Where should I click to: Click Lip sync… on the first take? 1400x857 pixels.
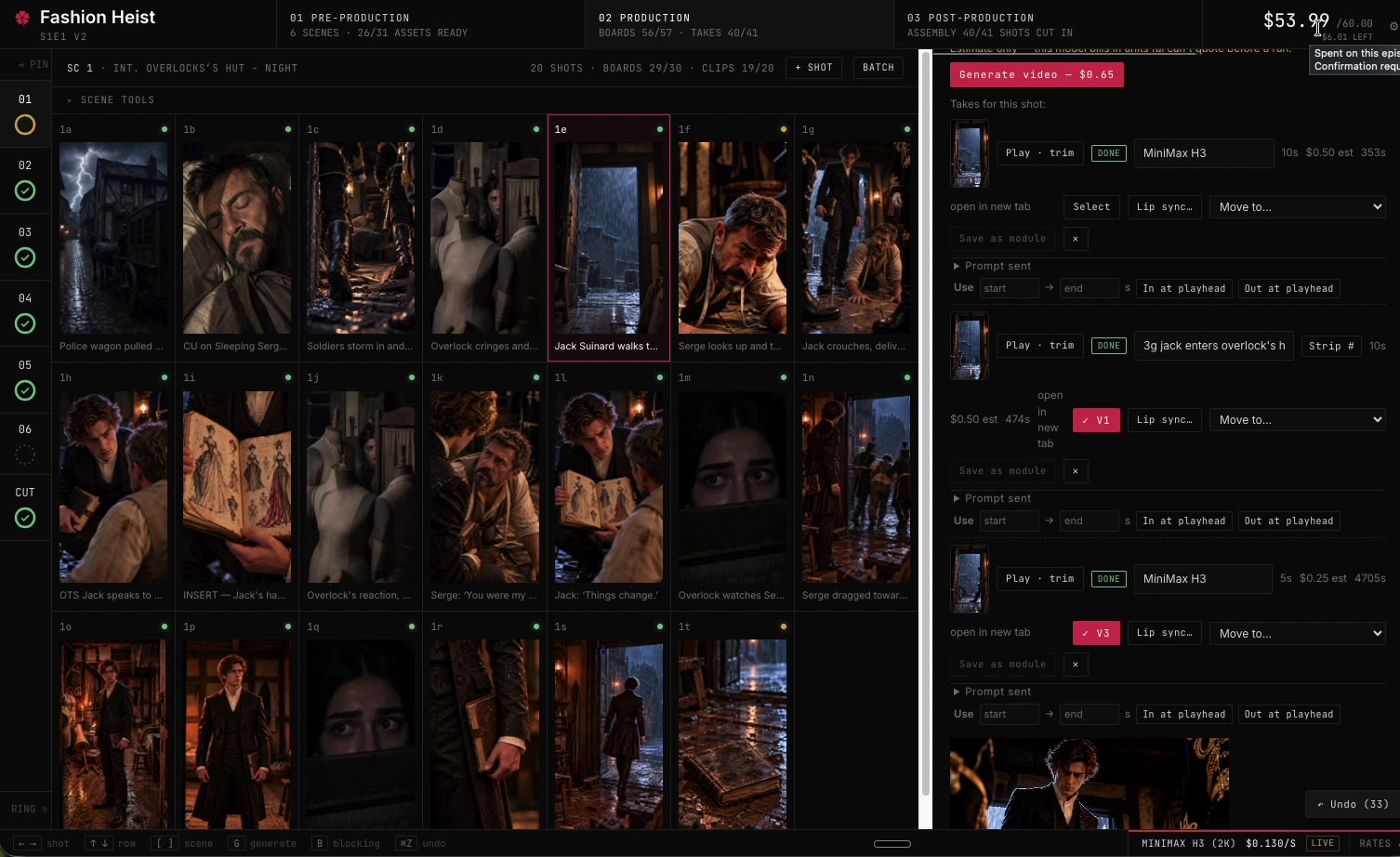pos(1165,207)
